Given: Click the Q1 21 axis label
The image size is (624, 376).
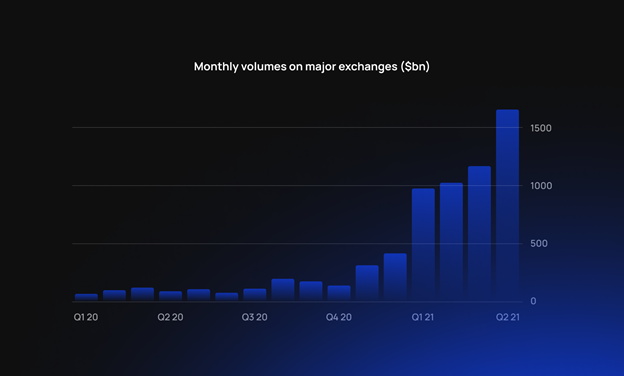Looking at the screenshot, I should click(423, 317).
